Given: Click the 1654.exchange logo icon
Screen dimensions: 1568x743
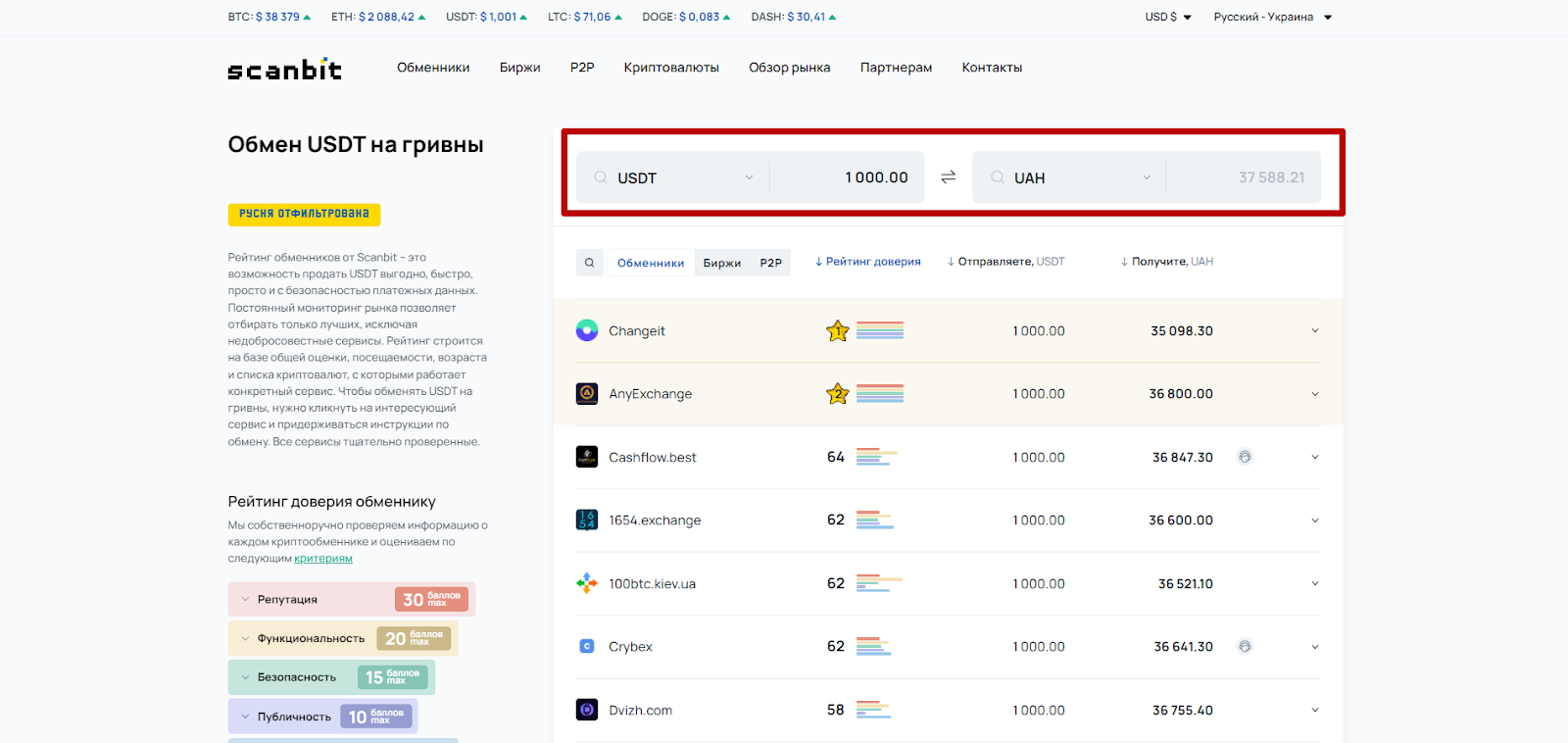Looking at the screenshot, I should click(587, 520).
